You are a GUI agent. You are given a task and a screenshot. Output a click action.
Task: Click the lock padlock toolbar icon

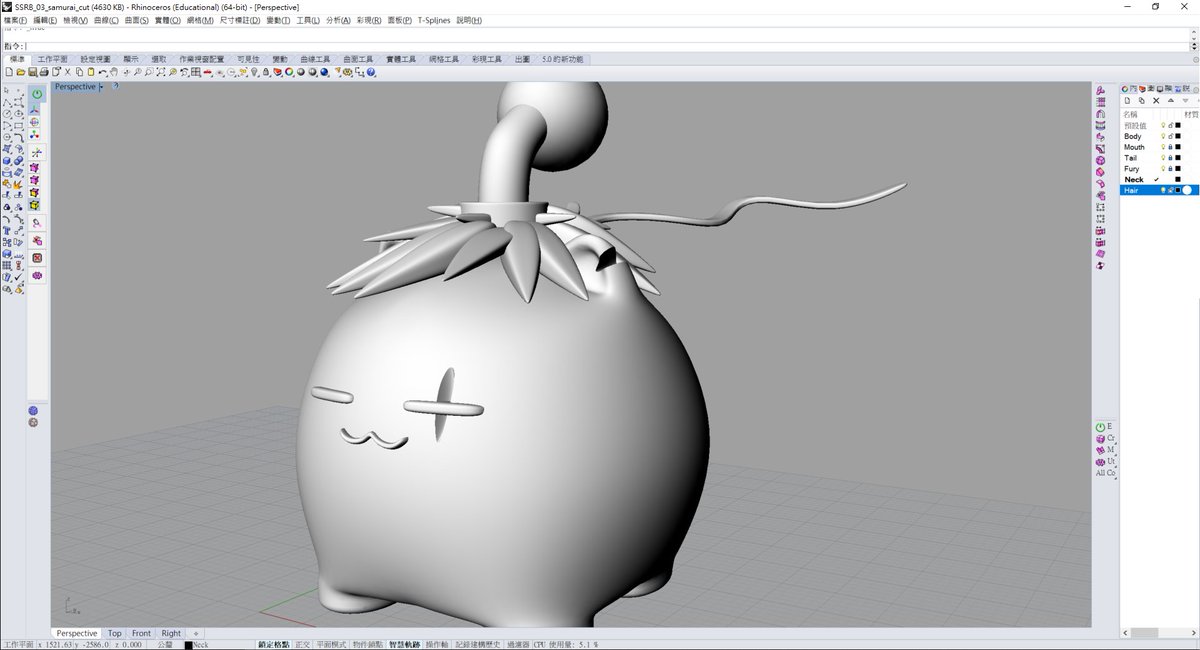(266, 72)
